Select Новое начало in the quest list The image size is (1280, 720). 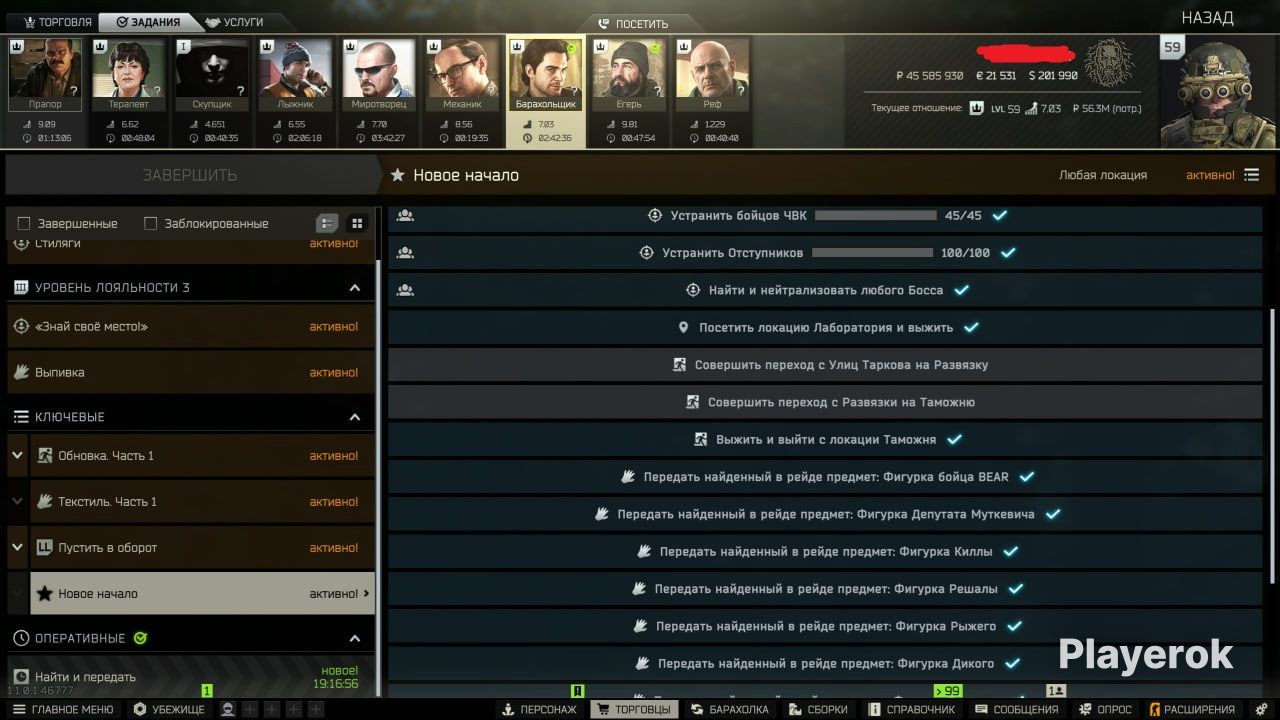[x=203, y=594]
